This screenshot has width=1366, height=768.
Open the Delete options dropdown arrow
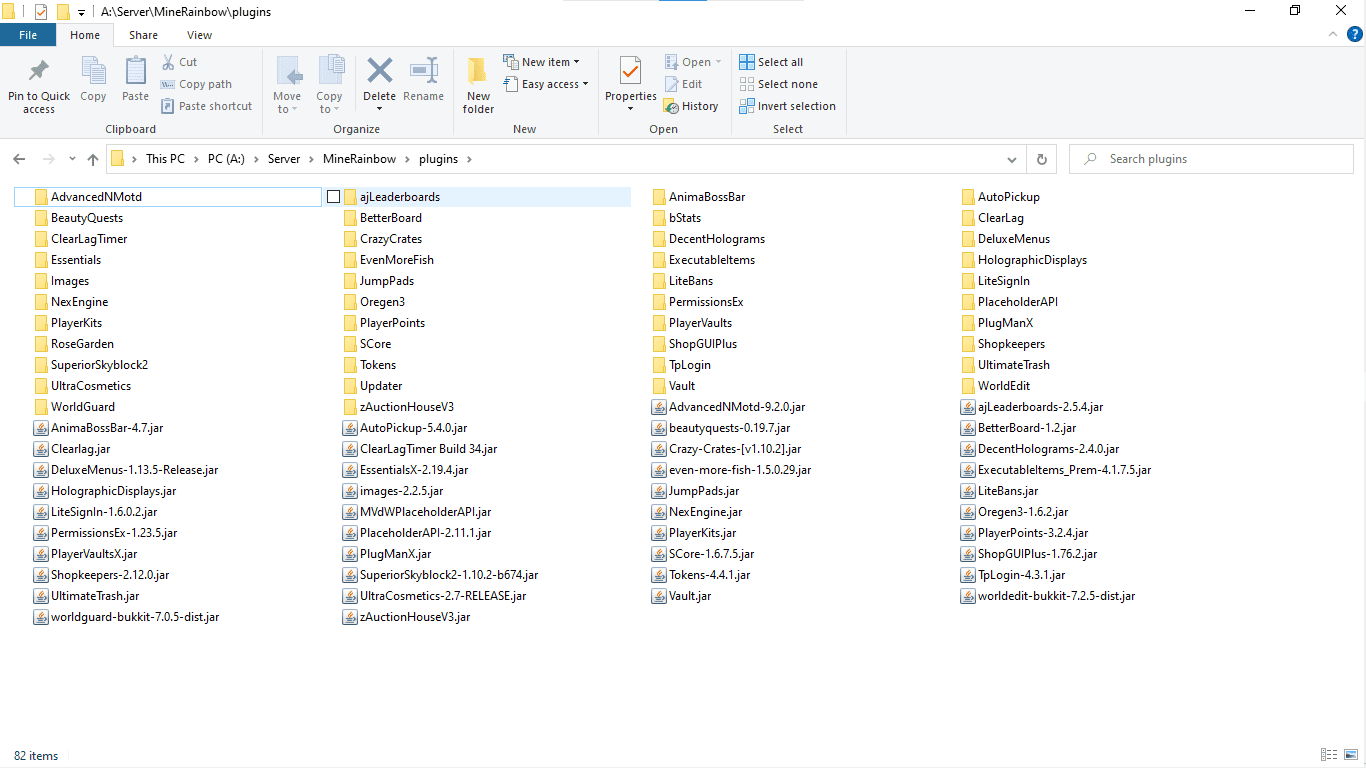click(x=379, y=108)
